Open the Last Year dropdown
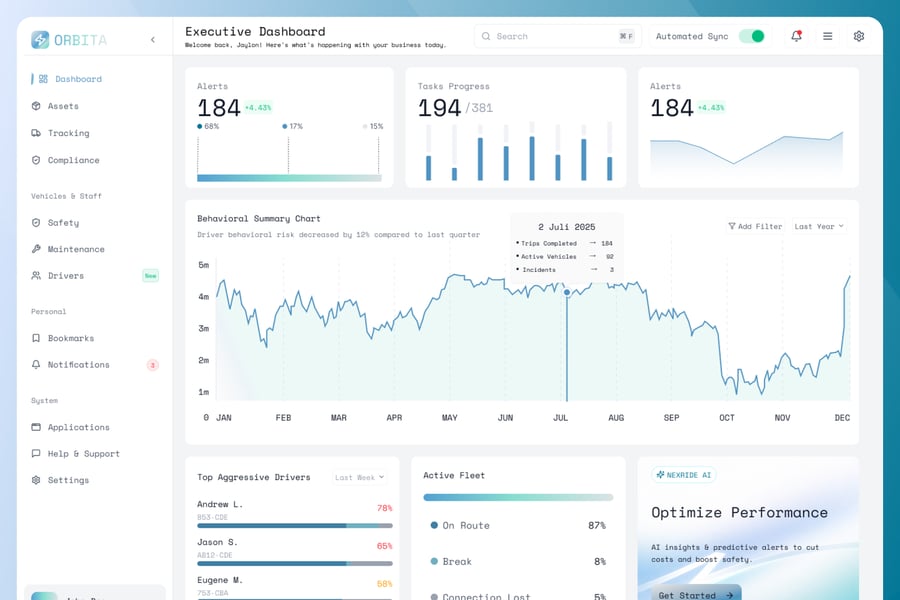 coord(818,226)
